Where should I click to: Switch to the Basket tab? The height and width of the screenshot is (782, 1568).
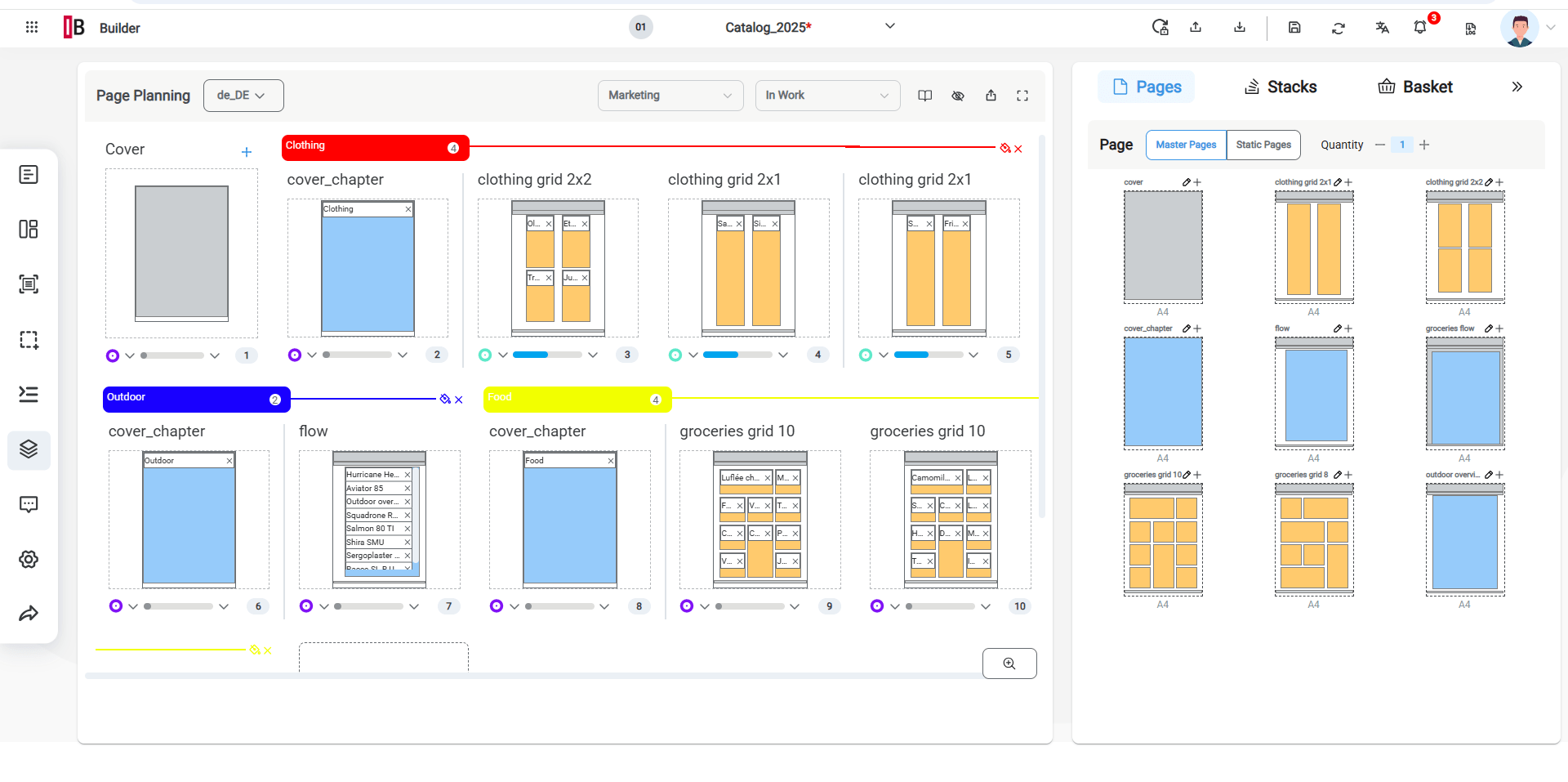[1414, 87]
